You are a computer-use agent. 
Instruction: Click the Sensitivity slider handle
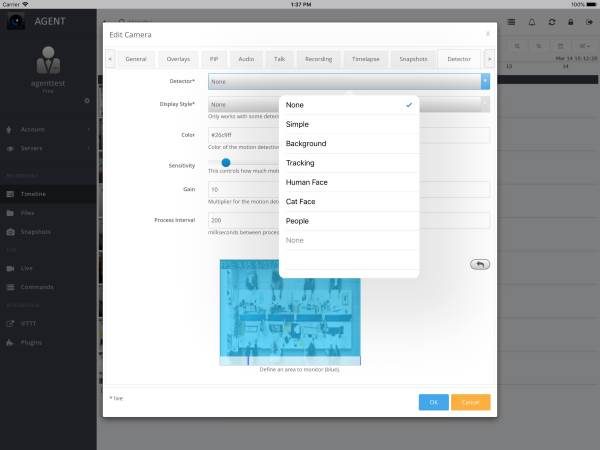[x=226, y=163]
